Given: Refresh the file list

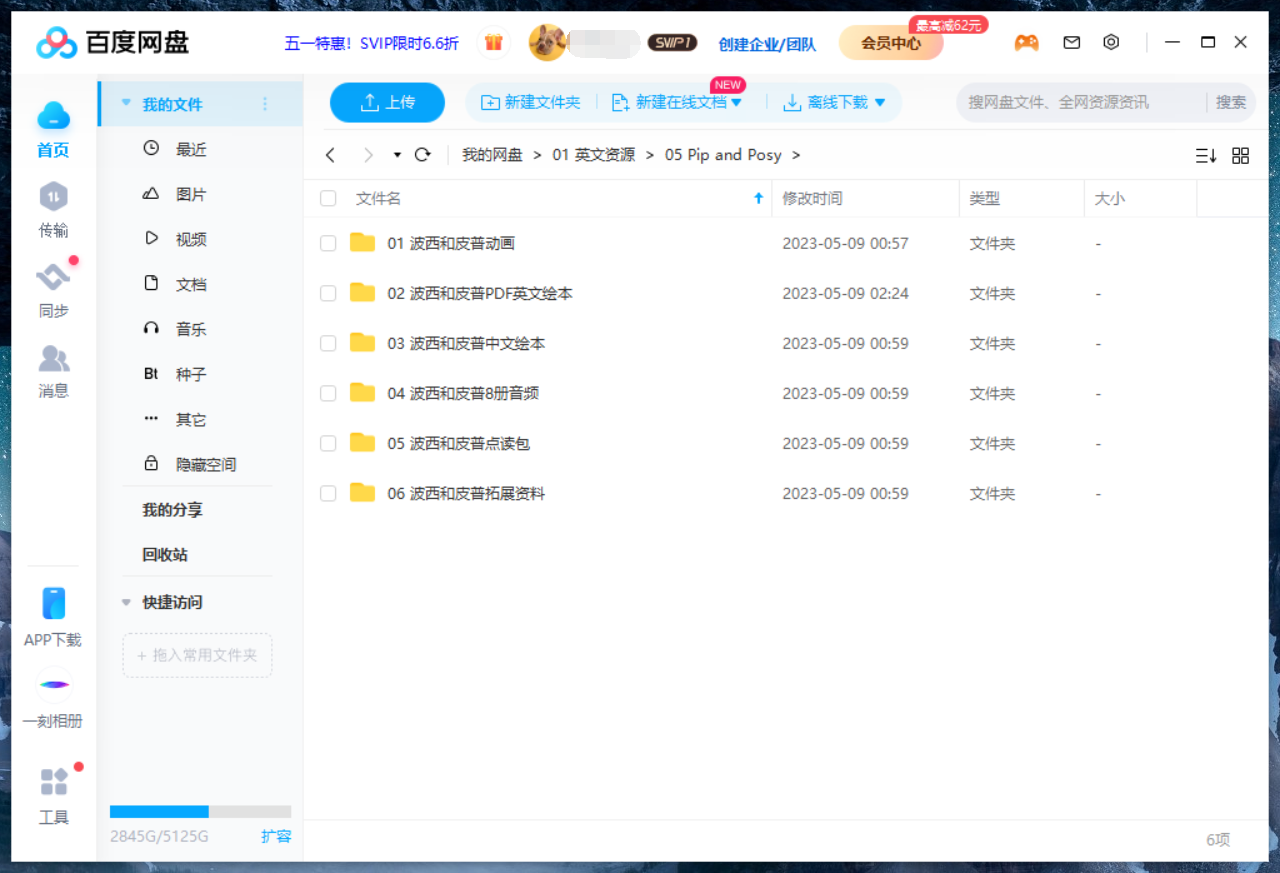Looking at the screenshot, I should tap(422, 155).
